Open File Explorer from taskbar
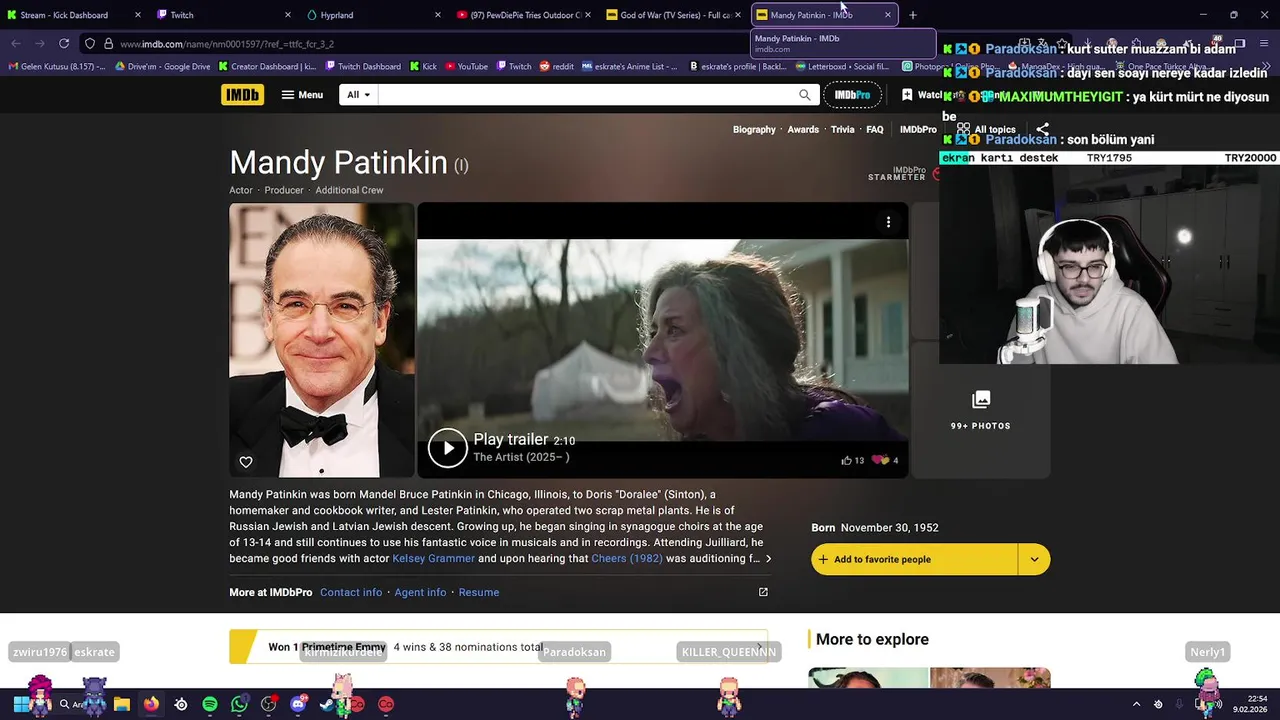 [x=122, y=704]
